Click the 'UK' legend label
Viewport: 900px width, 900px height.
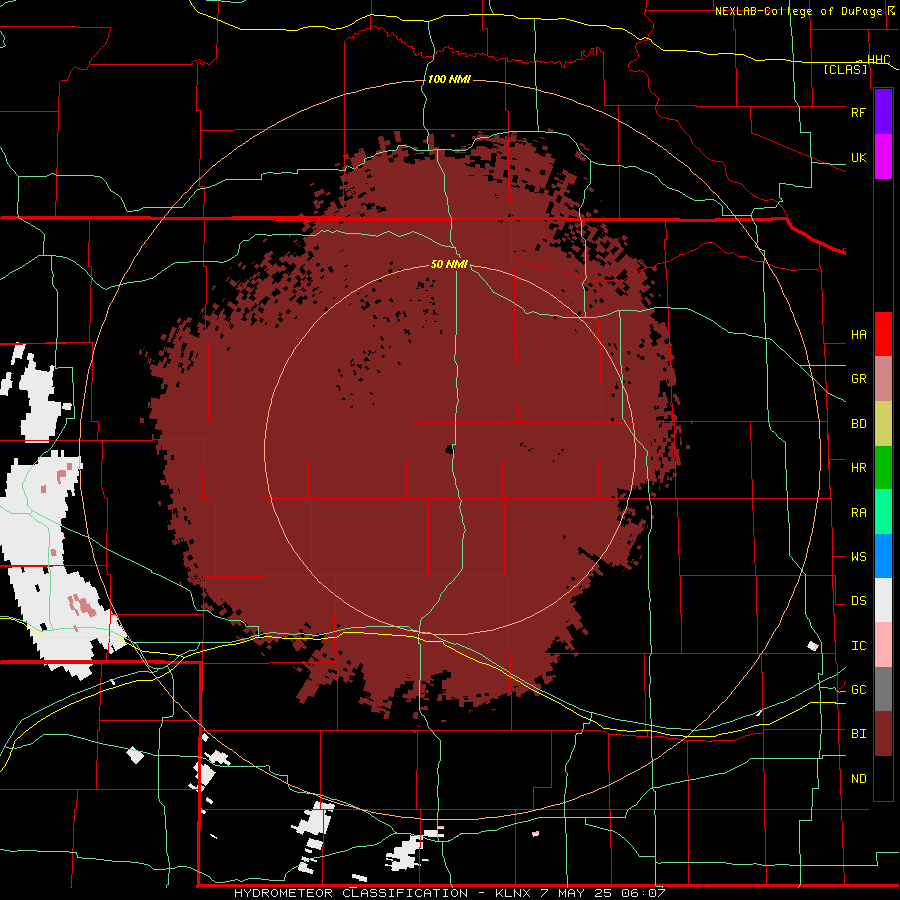click(x=858, y=157)
